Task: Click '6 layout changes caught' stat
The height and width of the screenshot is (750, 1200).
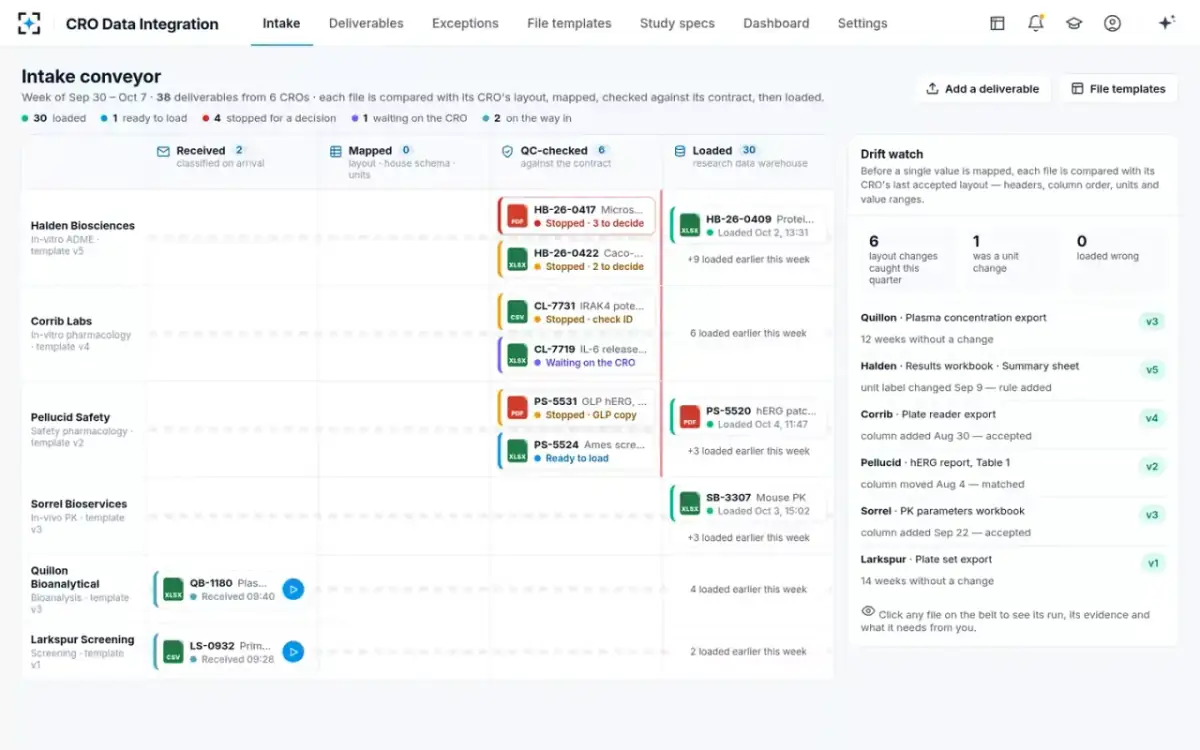Action: click(906, 262)
